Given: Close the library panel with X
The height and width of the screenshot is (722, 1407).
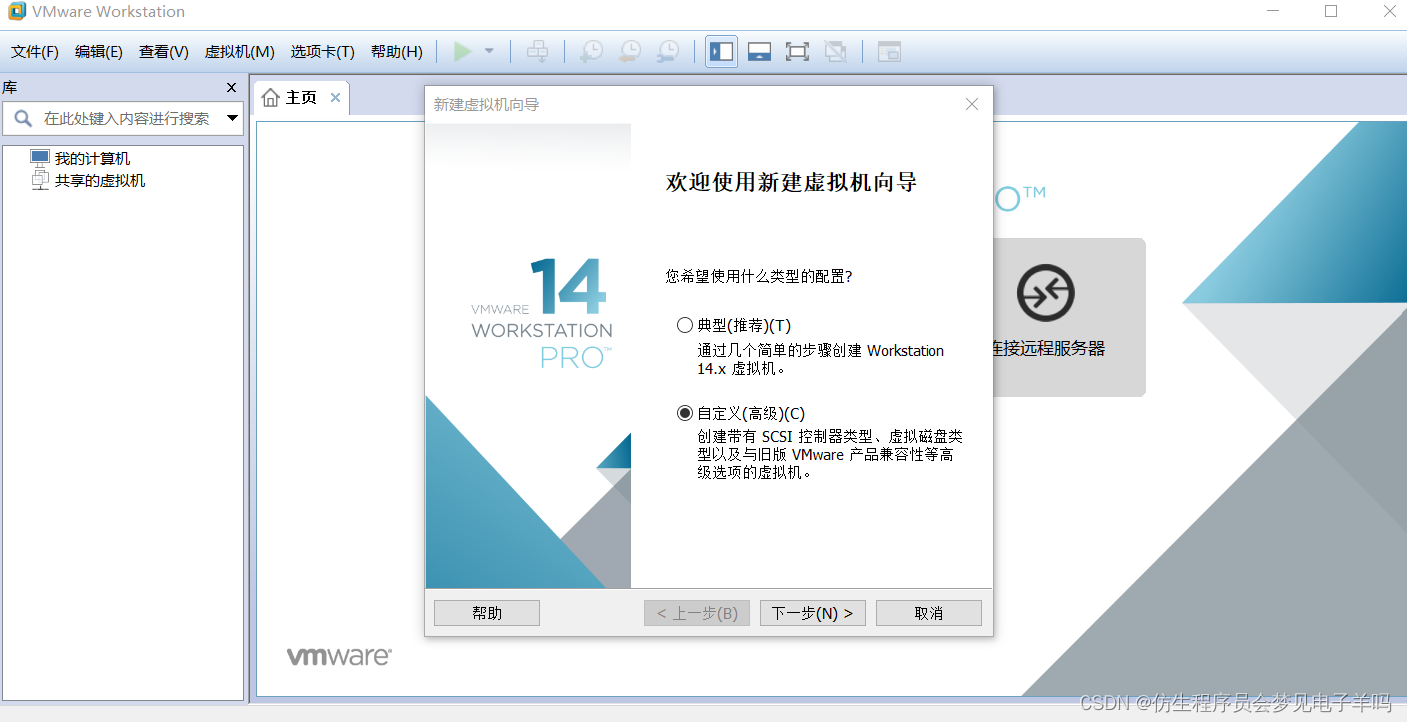Looking at the screenshot, I should tap(232, 88).
